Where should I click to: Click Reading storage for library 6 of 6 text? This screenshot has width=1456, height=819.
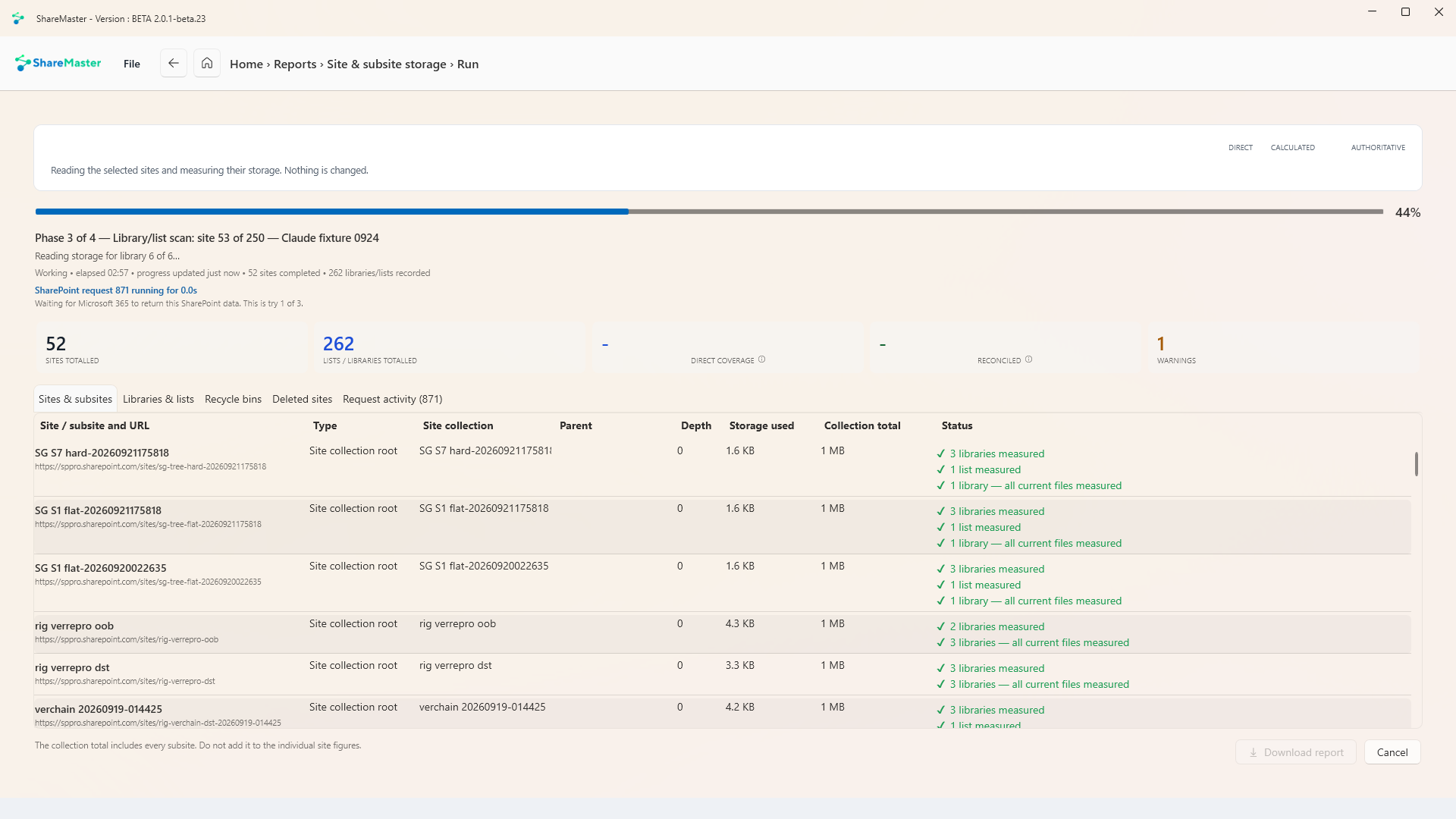(107, 256)
